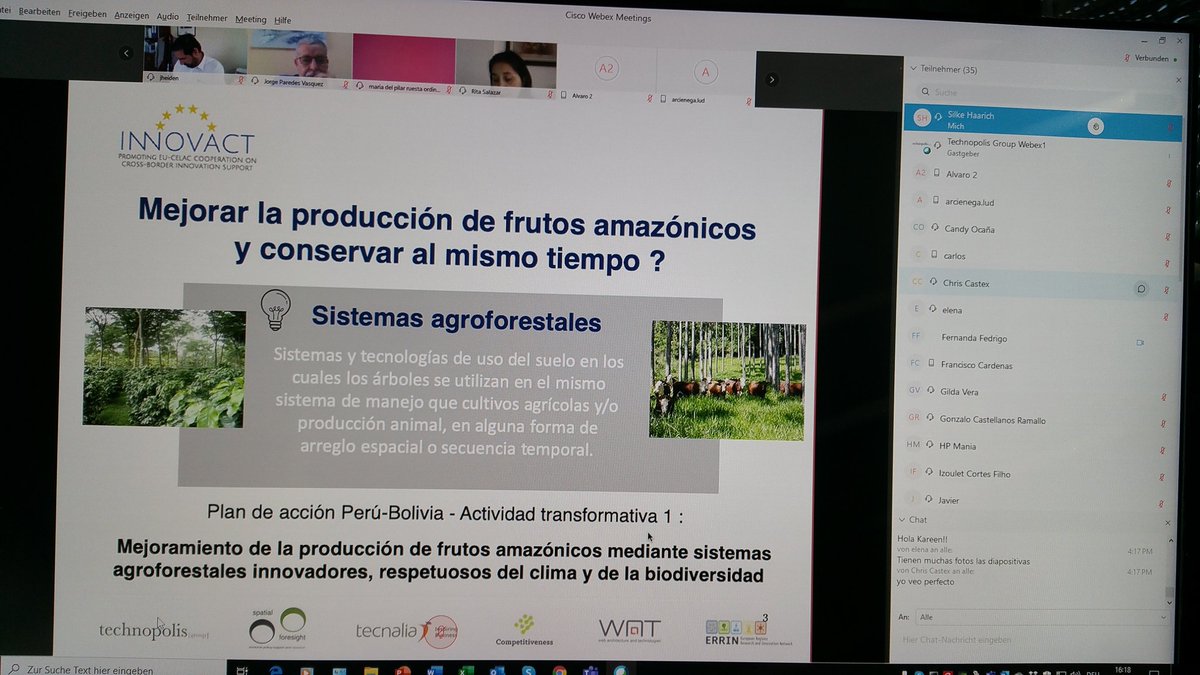Open chat bubble icon for Chris Castex
Image resolution: width=1200 pixels, height=675 pixels.
[1140, 288]
